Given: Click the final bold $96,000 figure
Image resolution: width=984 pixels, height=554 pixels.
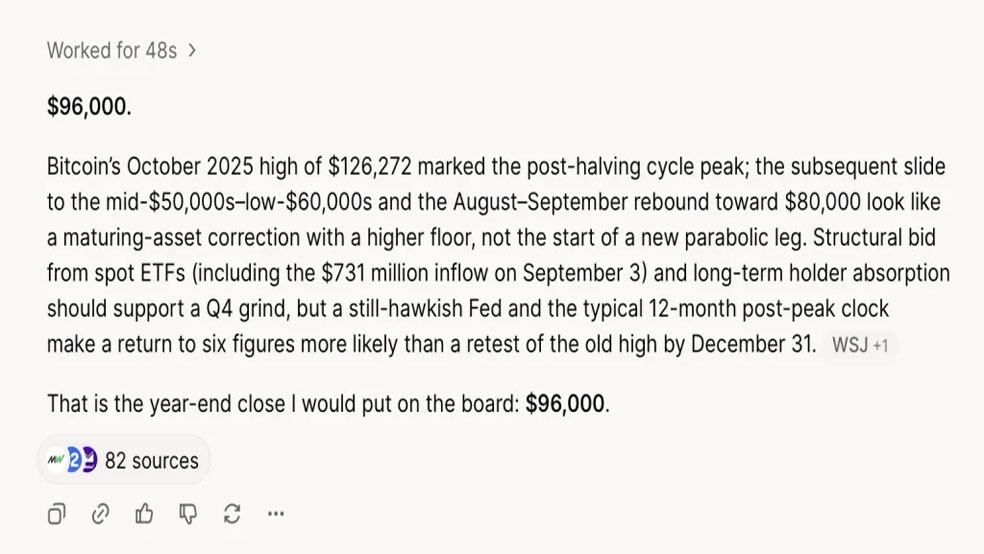Looking at the screenshot, I should click(x=565, y=403).
